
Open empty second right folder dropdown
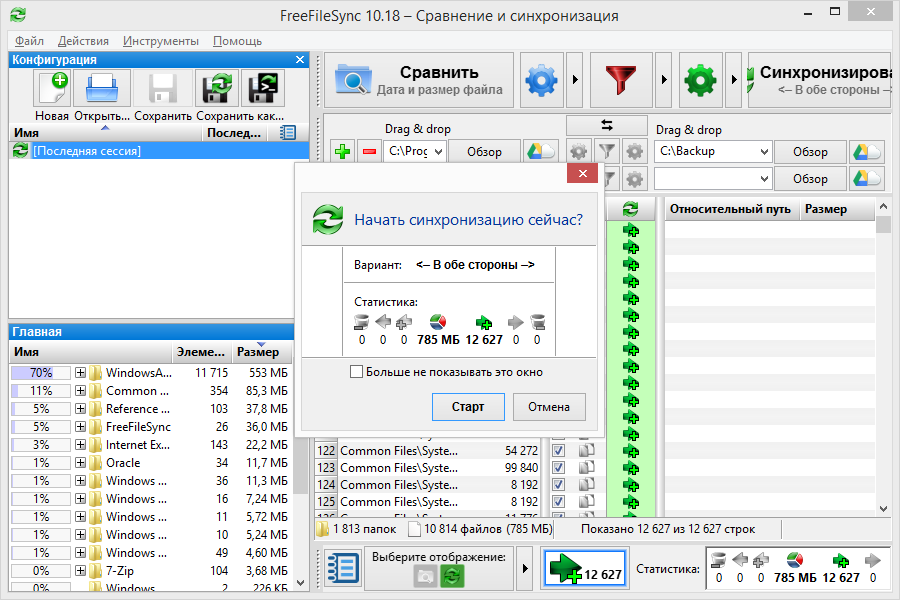(764, 179)
